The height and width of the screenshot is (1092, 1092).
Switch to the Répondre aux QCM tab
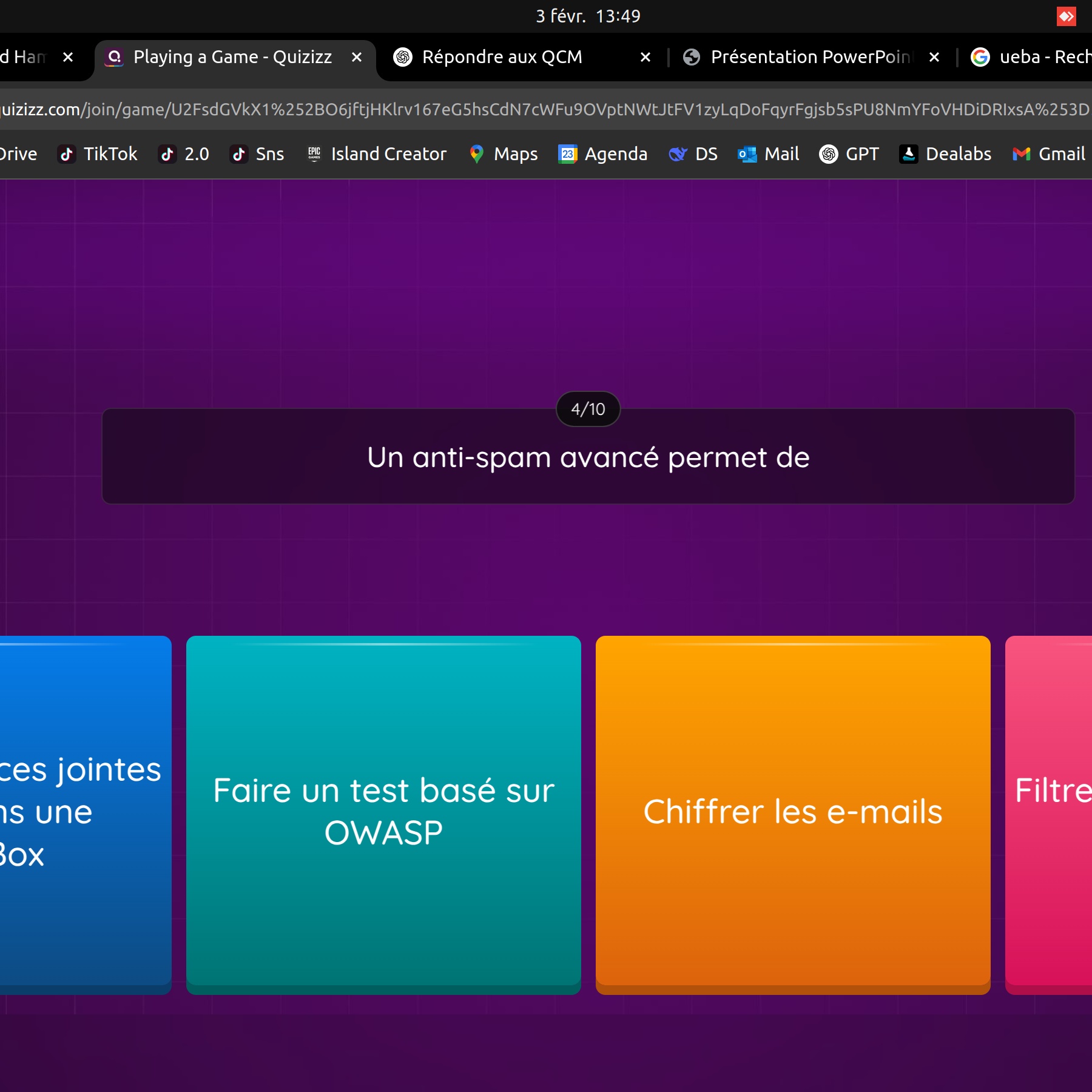coord(502,57)
